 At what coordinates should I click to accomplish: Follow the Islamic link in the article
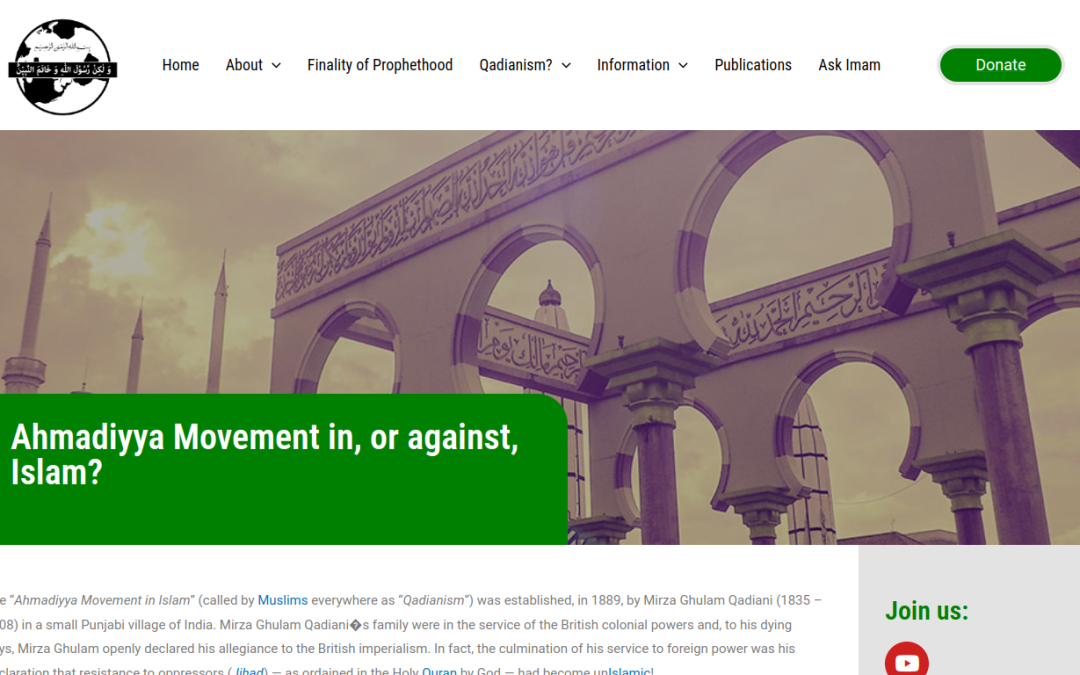point(629,670)
